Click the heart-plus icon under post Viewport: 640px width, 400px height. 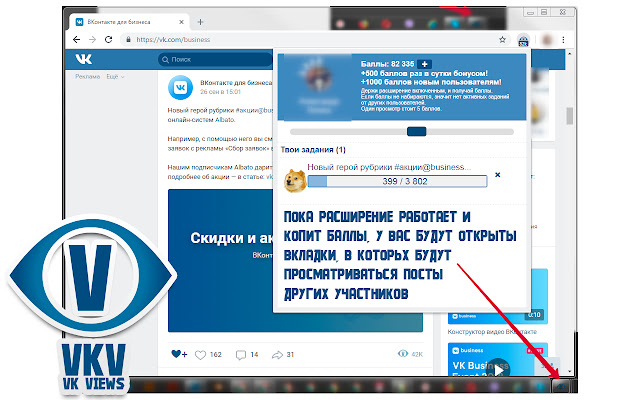[179, 354]
